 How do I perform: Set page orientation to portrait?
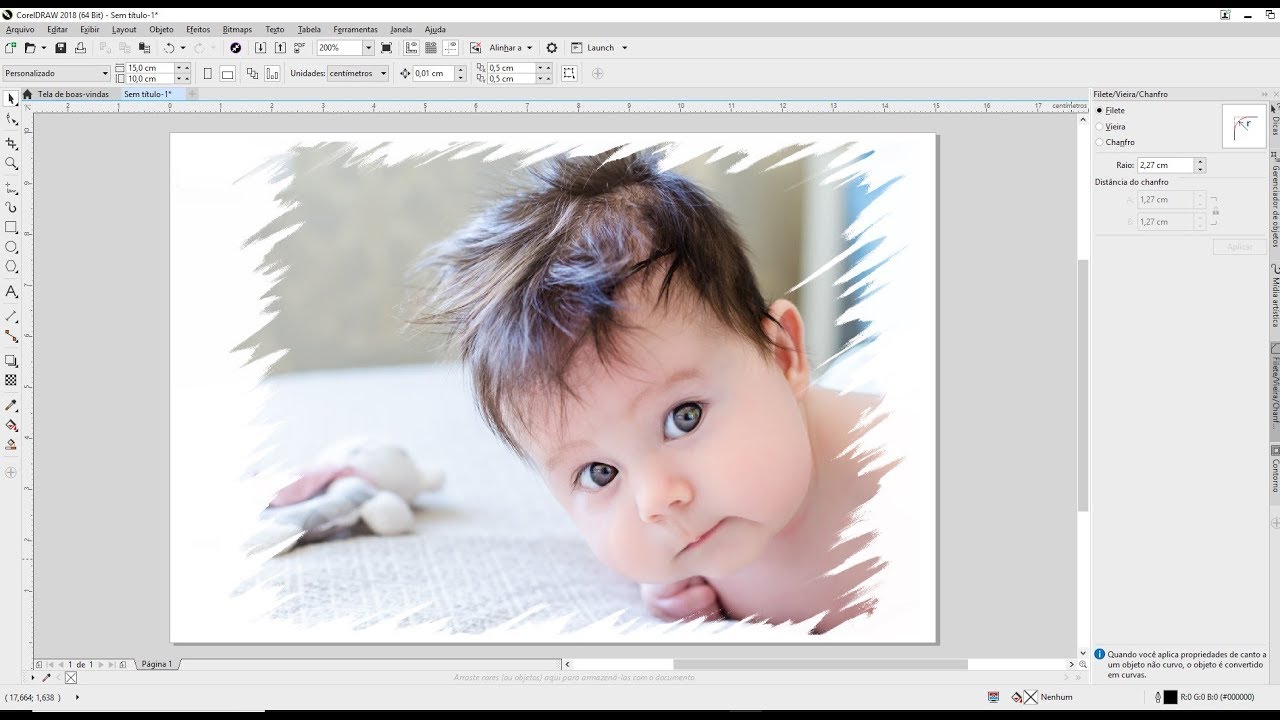coord(208,73)
